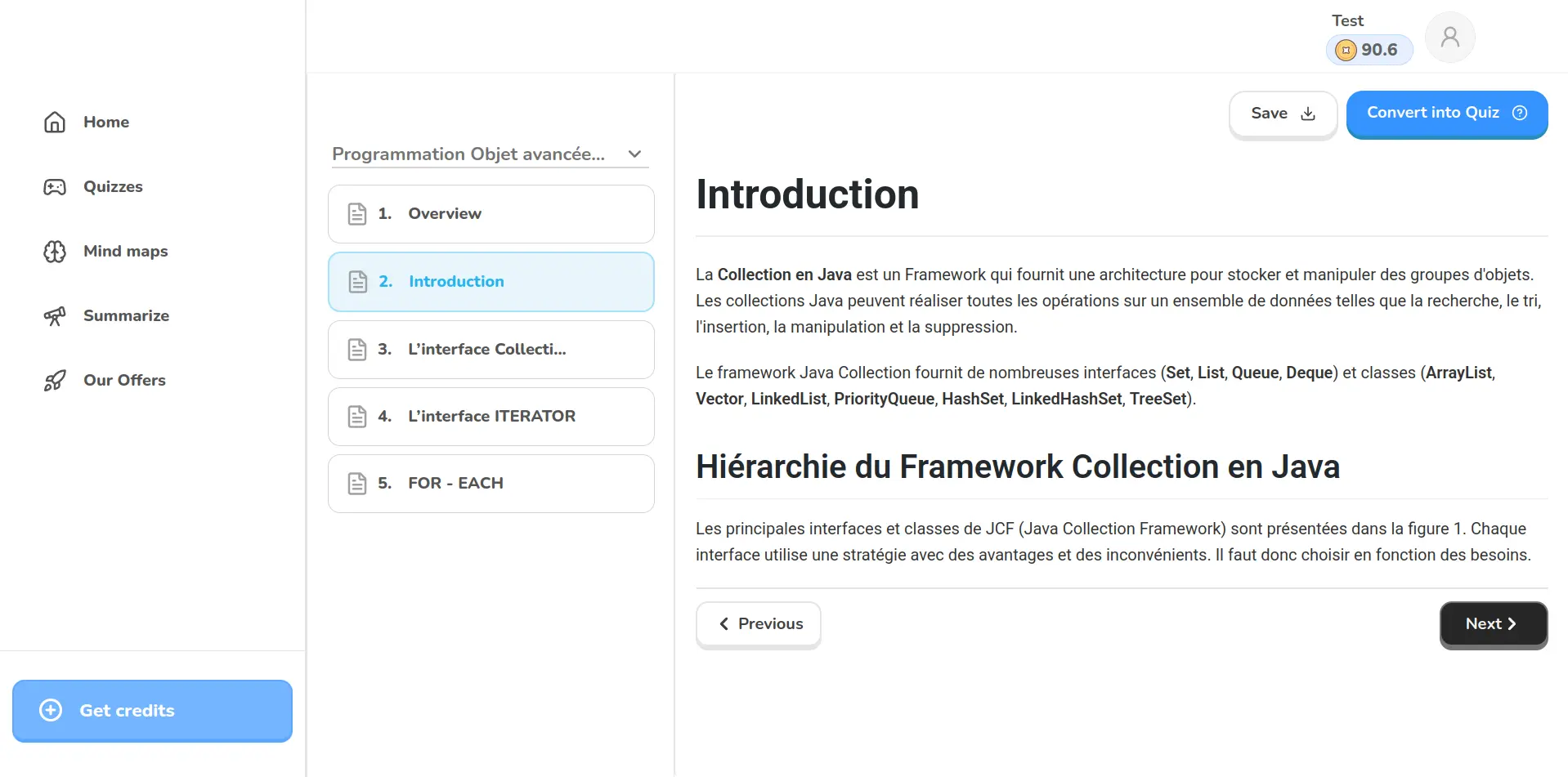Click the Our Offers rocket icon
Image resolution: width=1568 pixels, height=777 pixels.
[55, 381]
